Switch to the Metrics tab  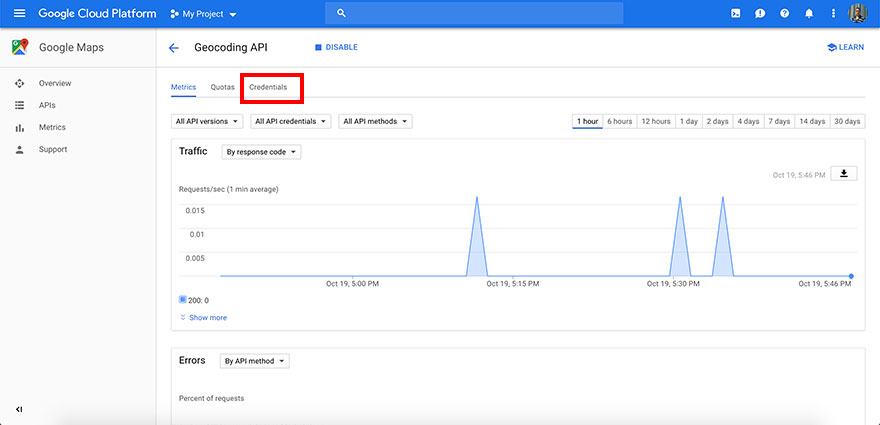pyautogui.click(x=184, y=87)
